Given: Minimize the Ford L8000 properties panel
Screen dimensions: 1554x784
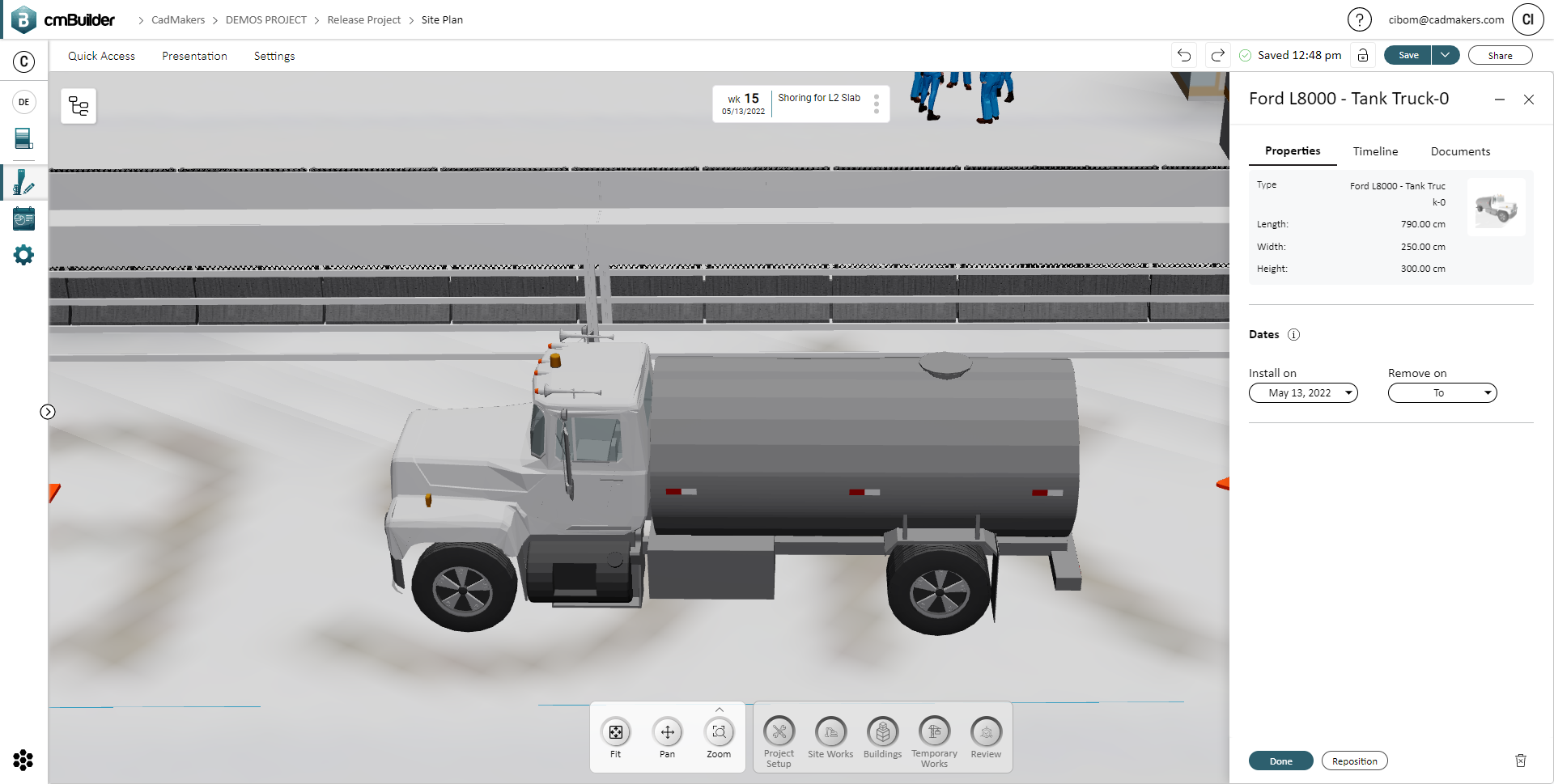Looking at the screenshot, I should click(x=1500, y=100).
